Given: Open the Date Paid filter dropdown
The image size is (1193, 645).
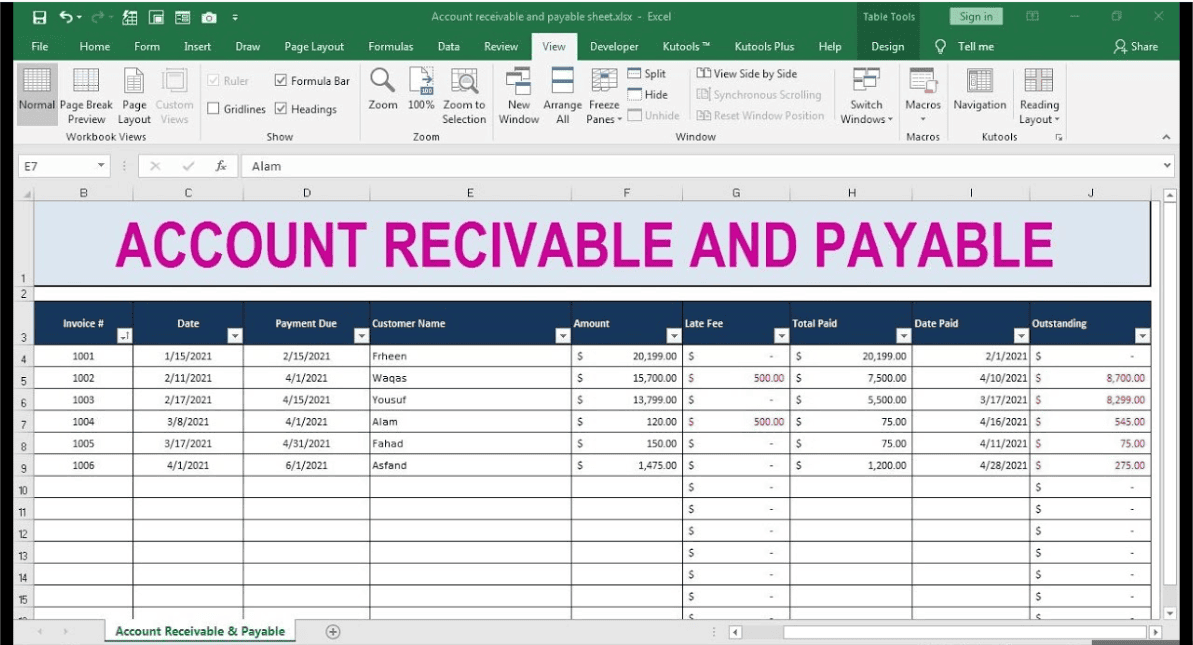Looking at the screenshot, I should pyautogui.click(x=1021, y=335).
